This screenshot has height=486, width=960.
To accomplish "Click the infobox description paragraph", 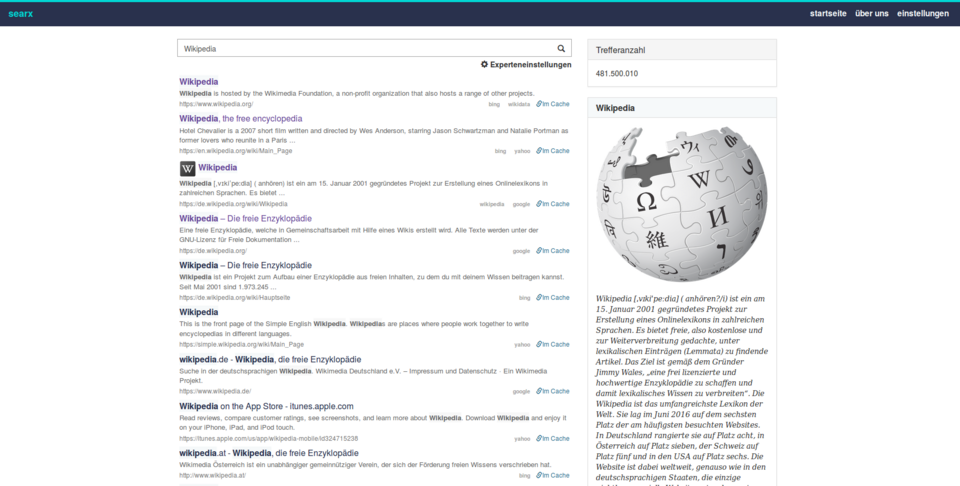I will (682, 391).
